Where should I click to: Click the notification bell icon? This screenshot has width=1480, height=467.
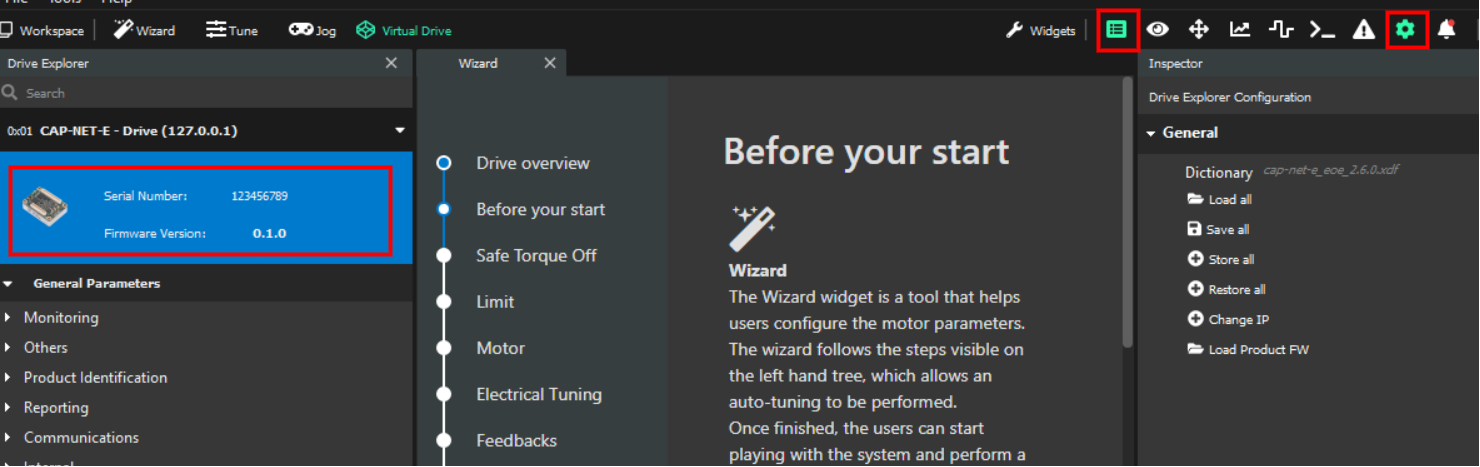click(1446, 30)
